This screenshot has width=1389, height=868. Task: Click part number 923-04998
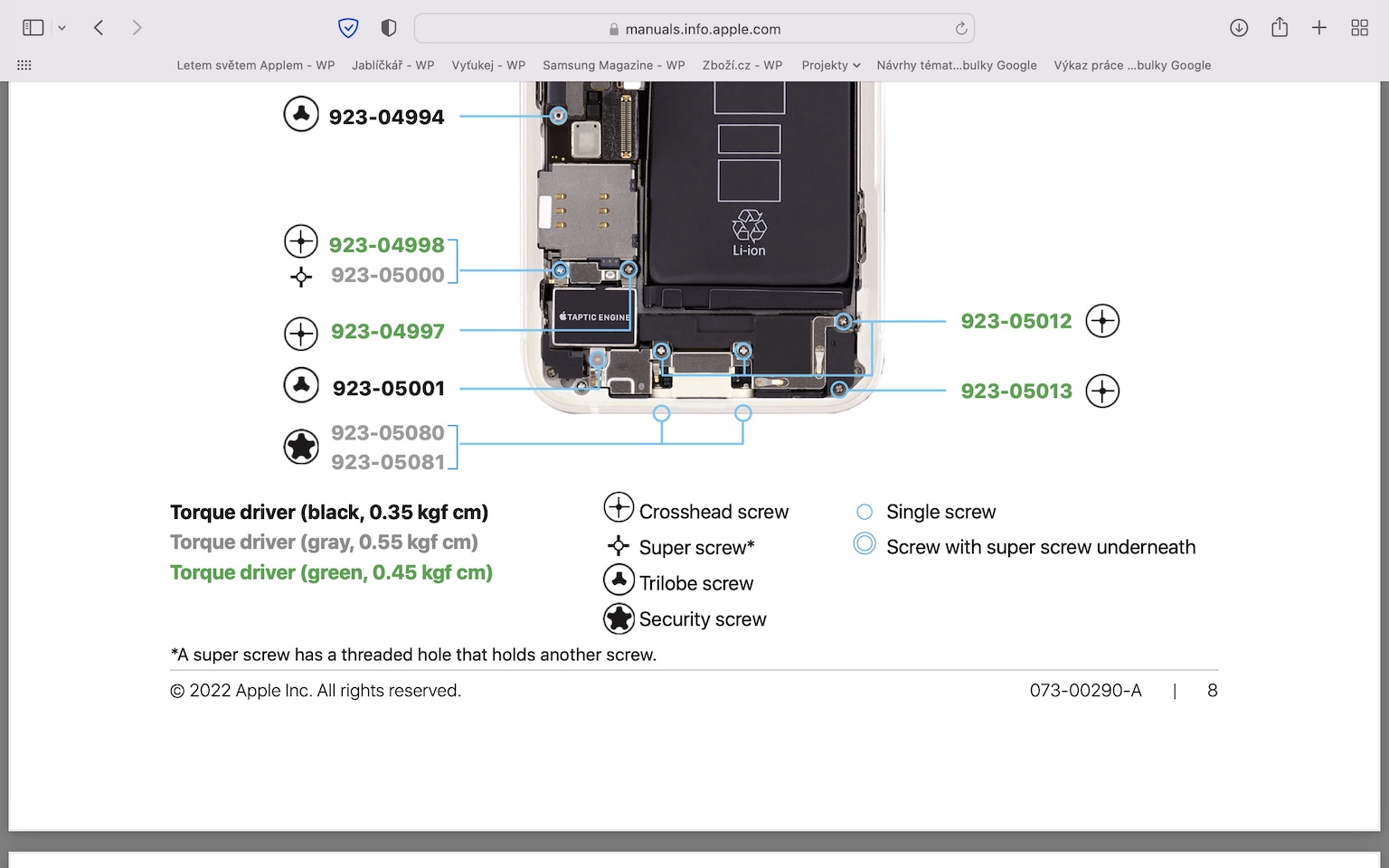point(387,245)
